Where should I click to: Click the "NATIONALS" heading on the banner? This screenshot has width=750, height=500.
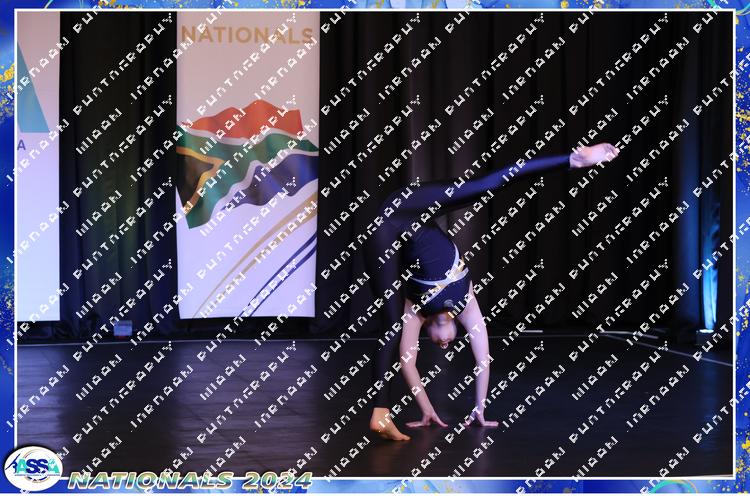[x=247, y=35]
